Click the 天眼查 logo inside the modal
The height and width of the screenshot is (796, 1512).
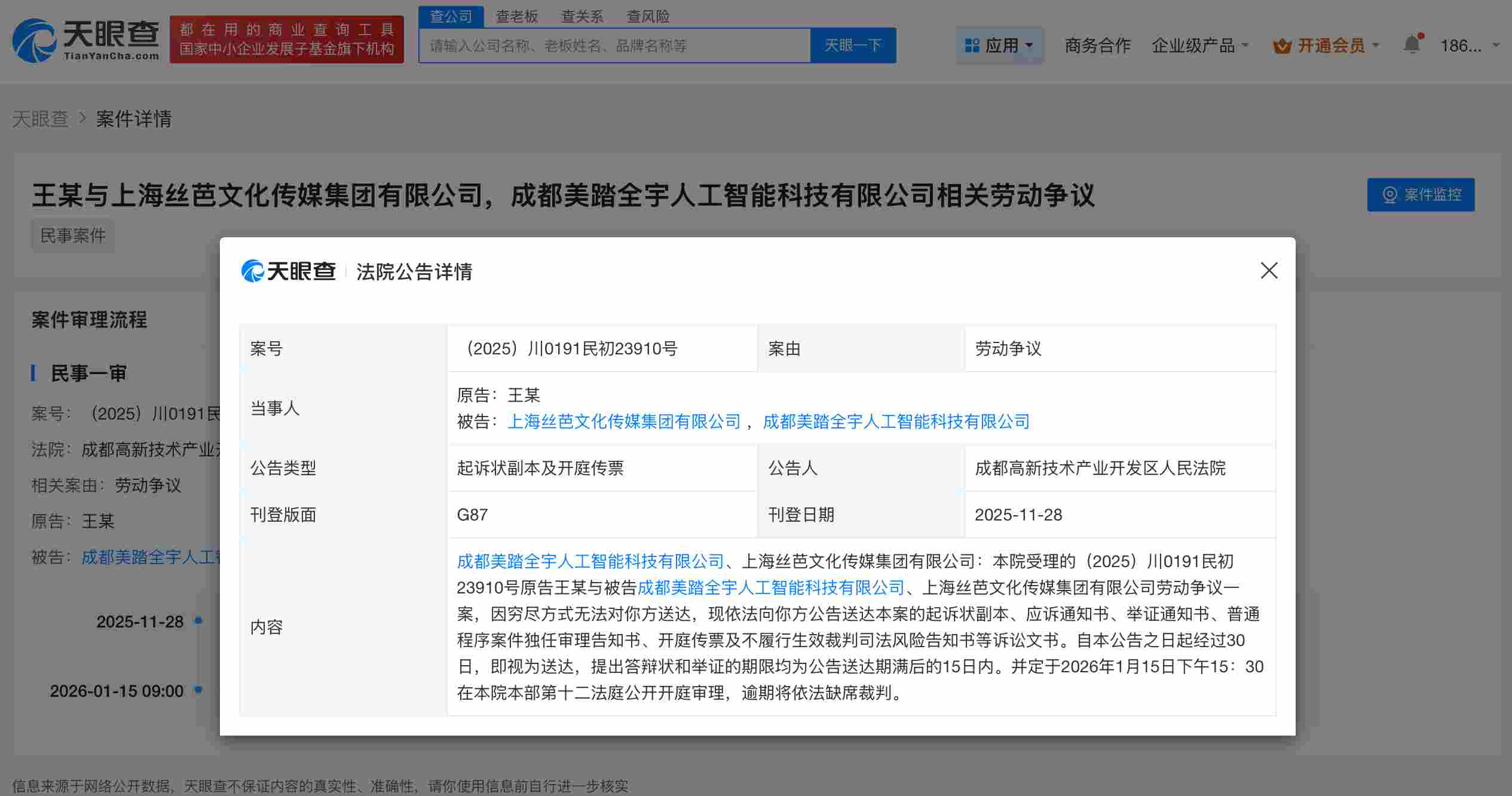[x=289, y=272]
